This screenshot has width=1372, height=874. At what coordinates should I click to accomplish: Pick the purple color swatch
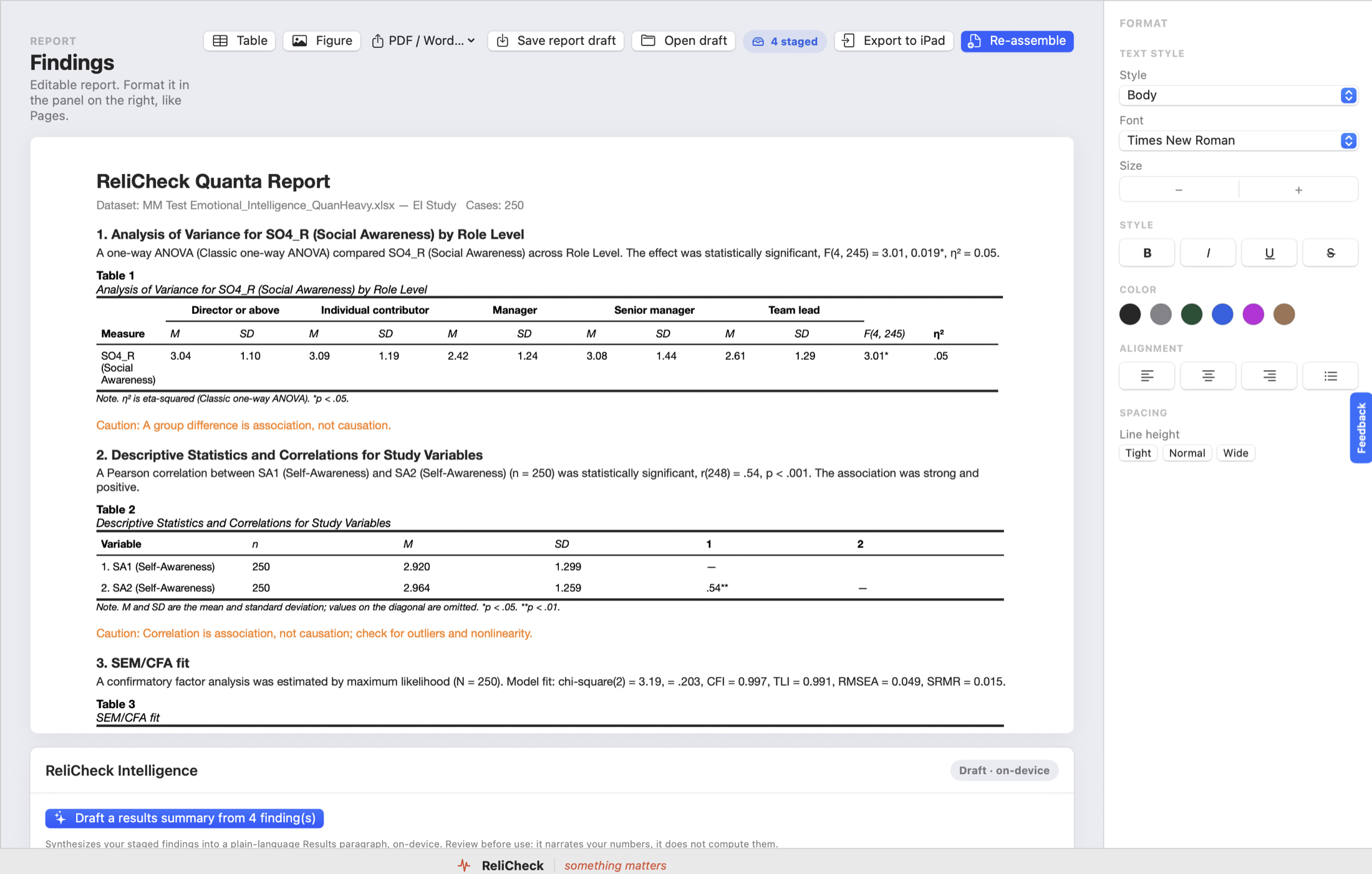(x=1254, y=314)
